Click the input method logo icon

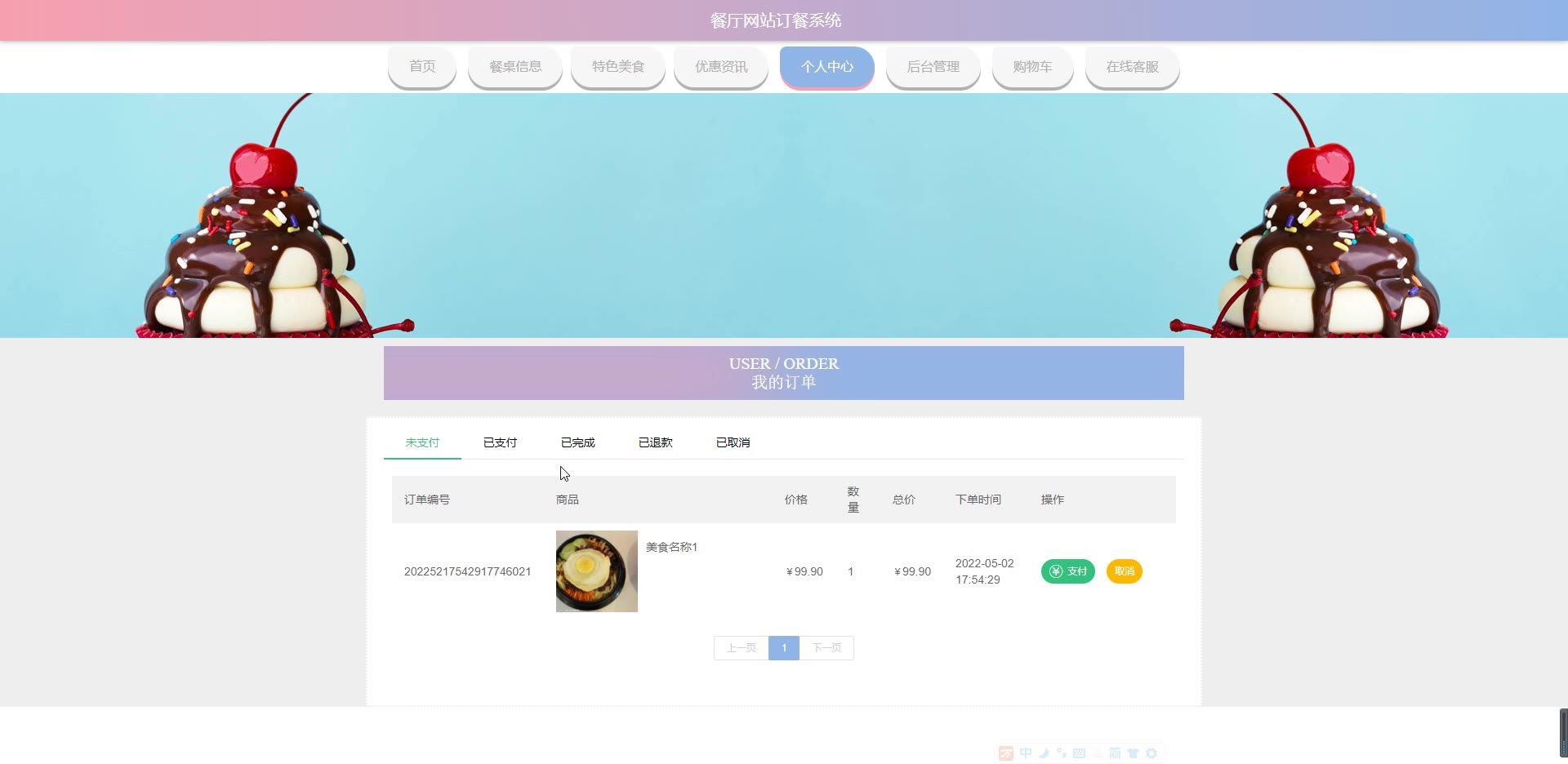pos(1006,753)
